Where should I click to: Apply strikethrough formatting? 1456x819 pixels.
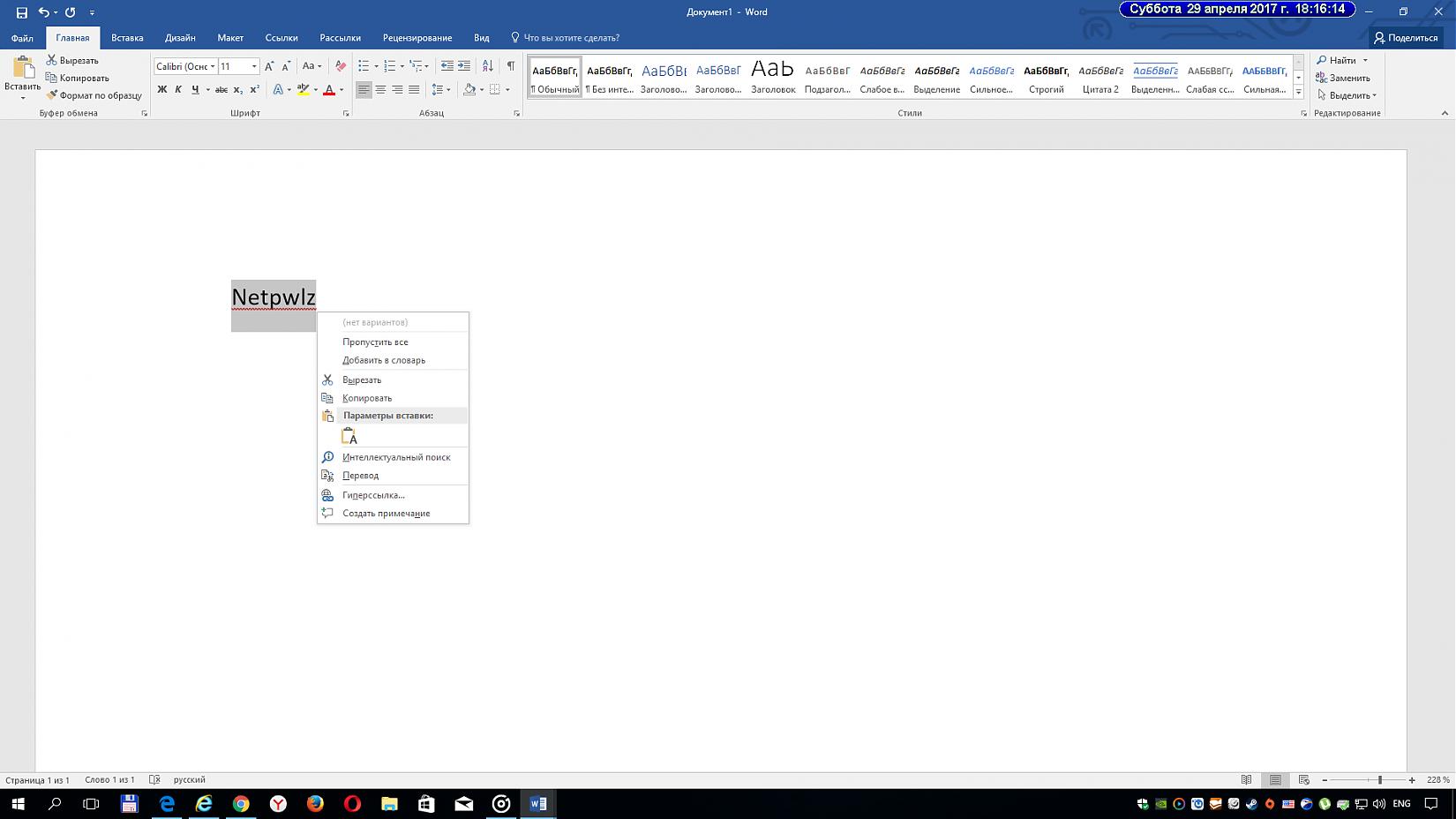[x=221, y=90]
